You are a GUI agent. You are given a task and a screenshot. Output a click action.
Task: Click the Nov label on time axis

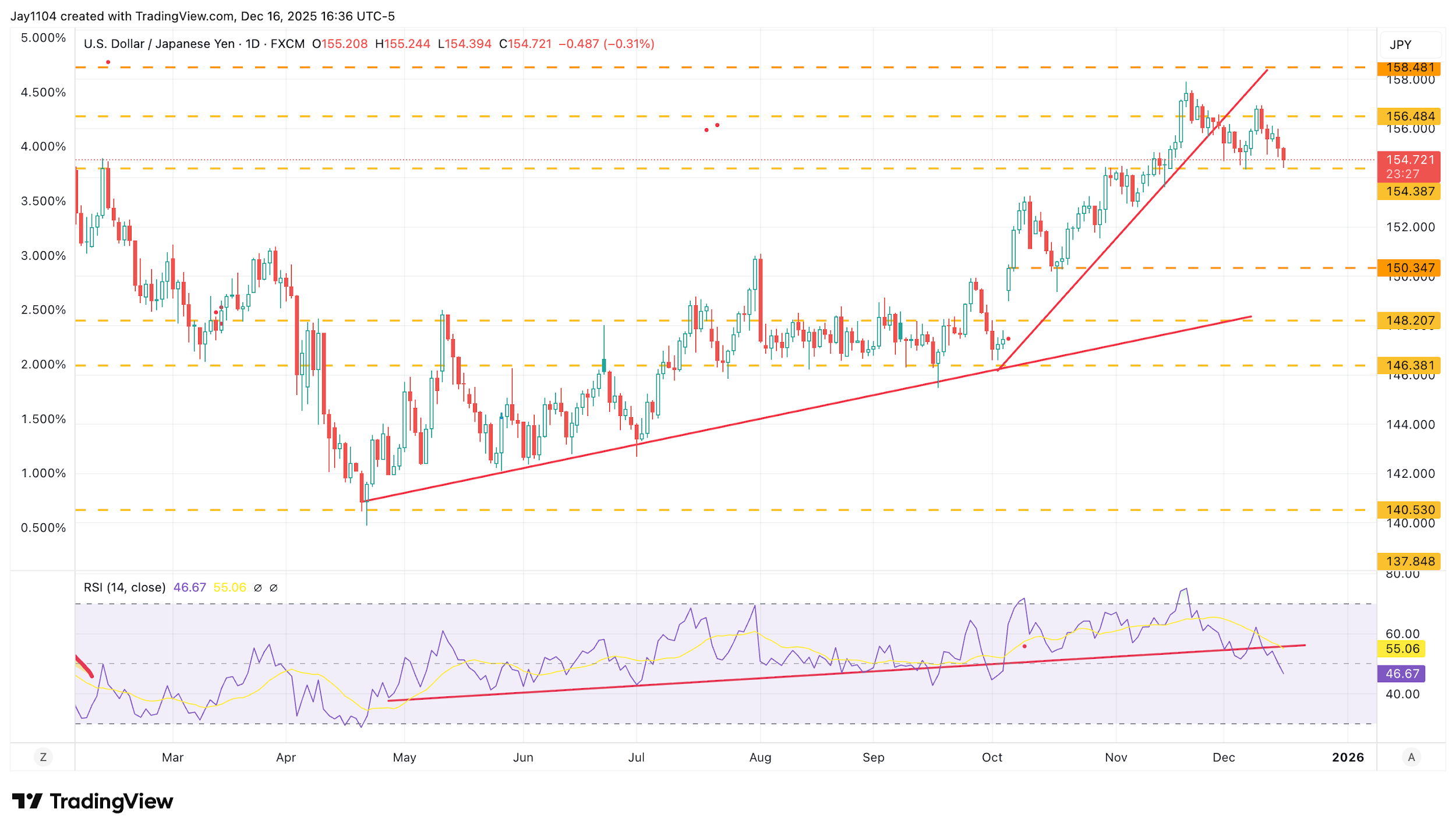pos(1116,757)
